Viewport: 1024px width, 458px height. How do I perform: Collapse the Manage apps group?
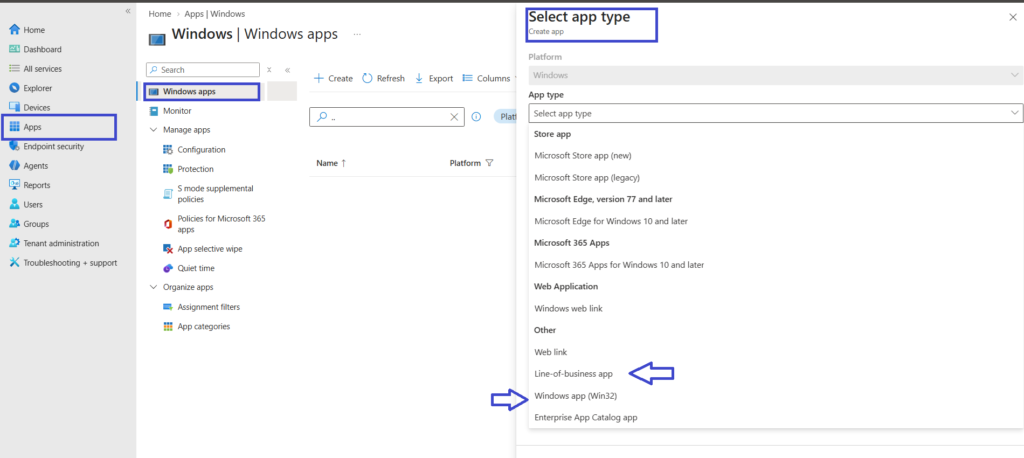click(x=153, y=130)
